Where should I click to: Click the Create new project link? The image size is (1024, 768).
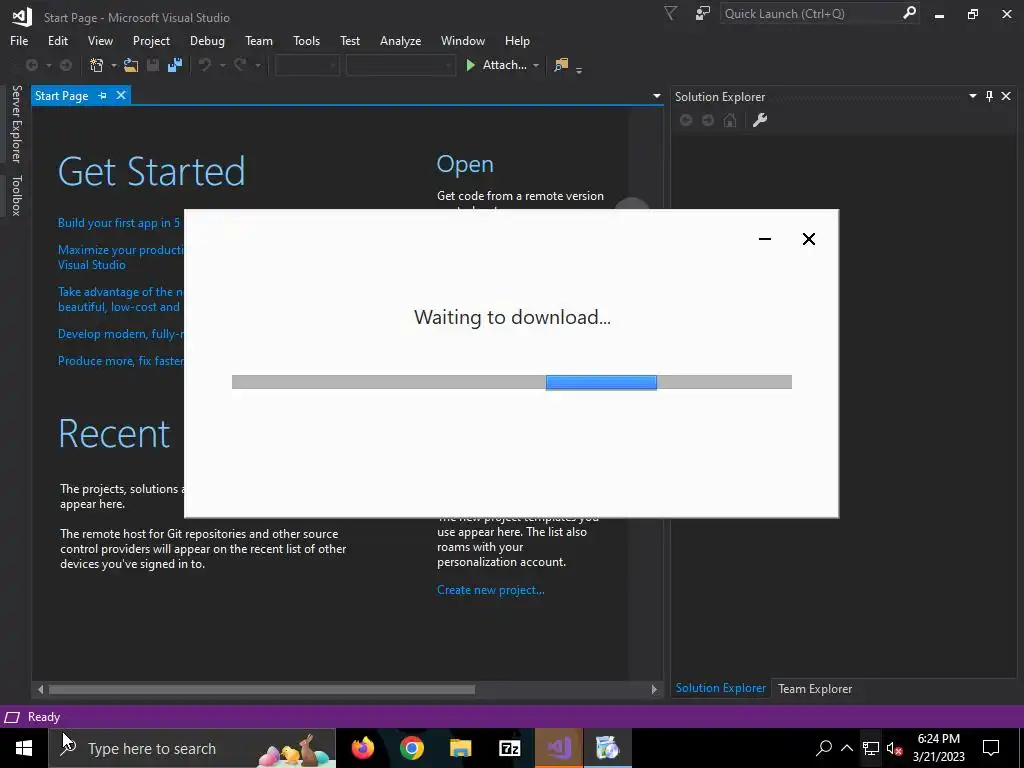(x=490, y=590)
